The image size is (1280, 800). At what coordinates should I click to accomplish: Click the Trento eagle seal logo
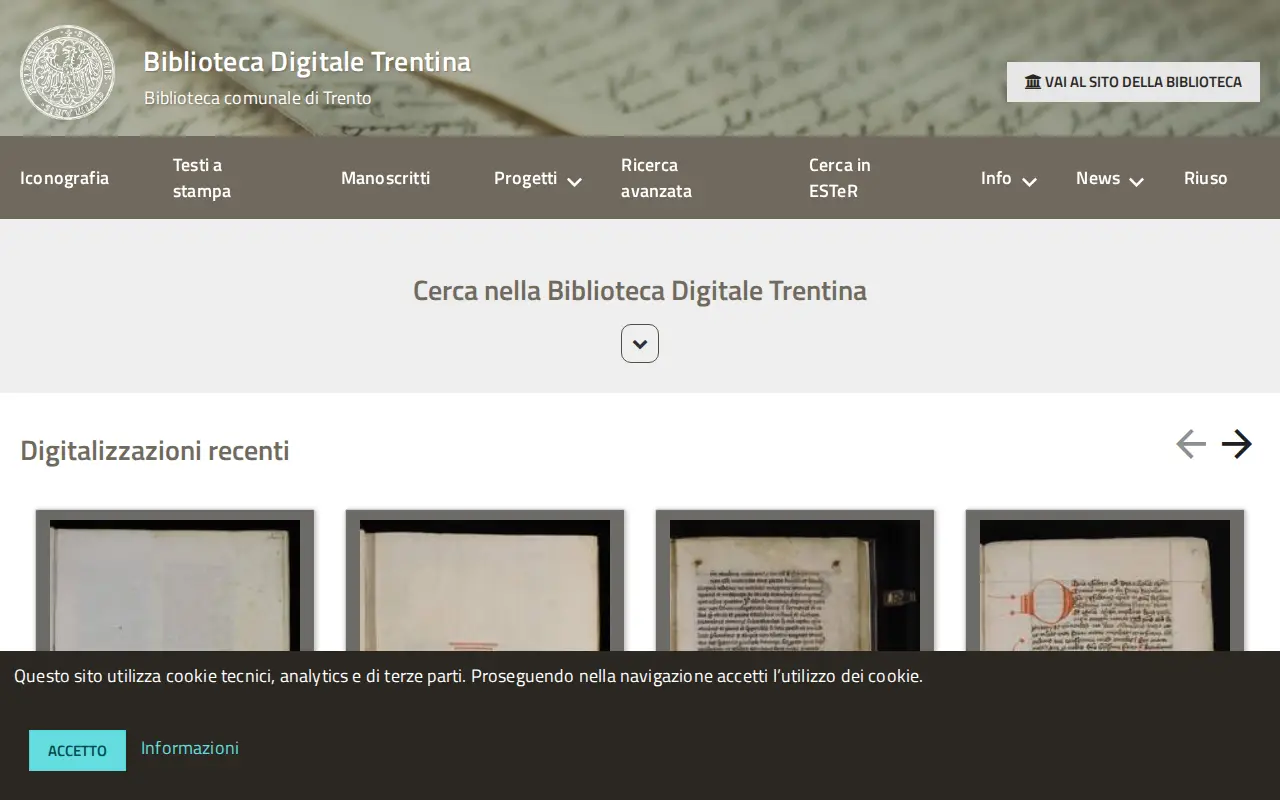click(x=68, y=72)
